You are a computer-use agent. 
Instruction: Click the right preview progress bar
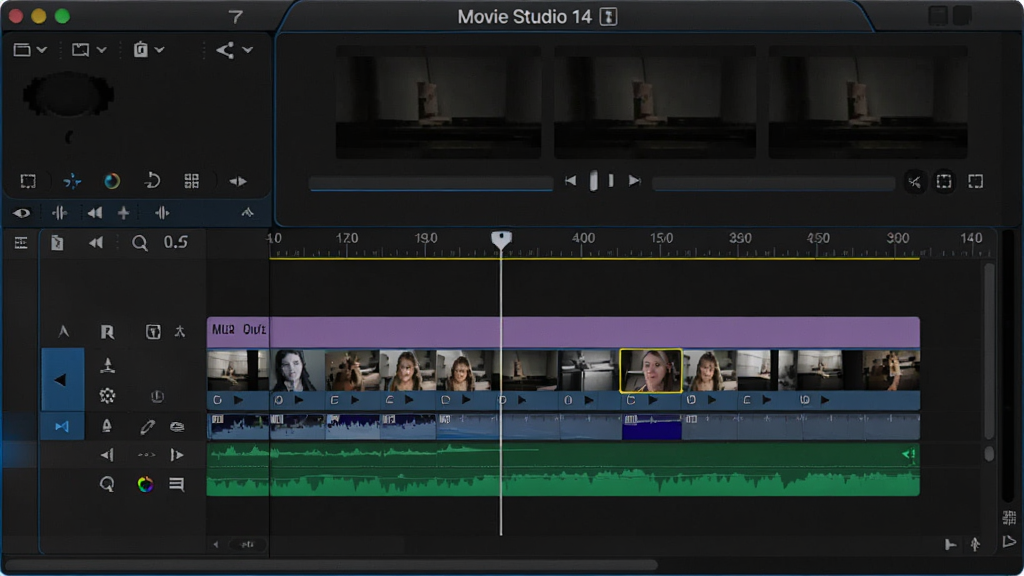(773, 184)
